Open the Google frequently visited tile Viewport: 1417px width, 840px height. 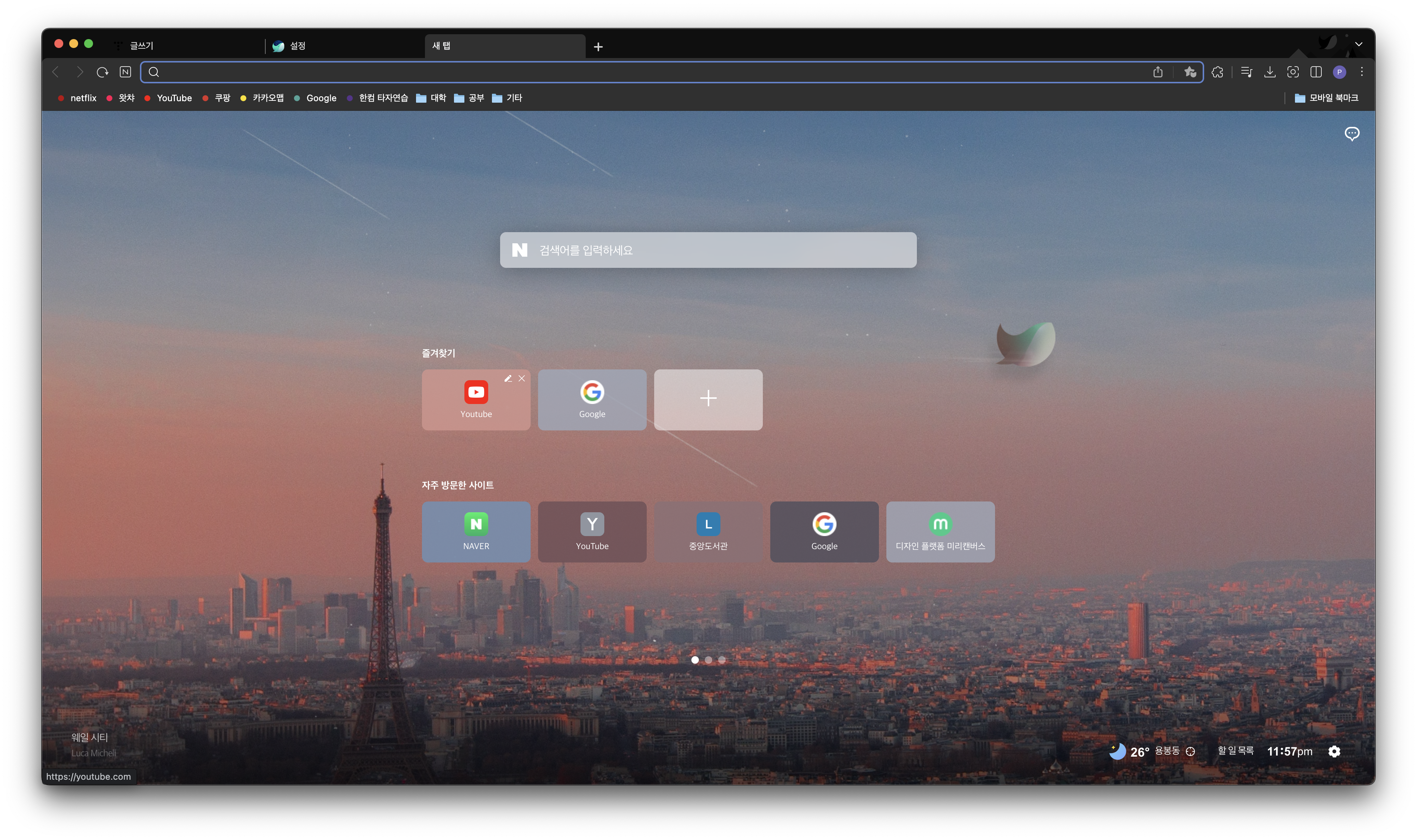(x=824, y=532)
